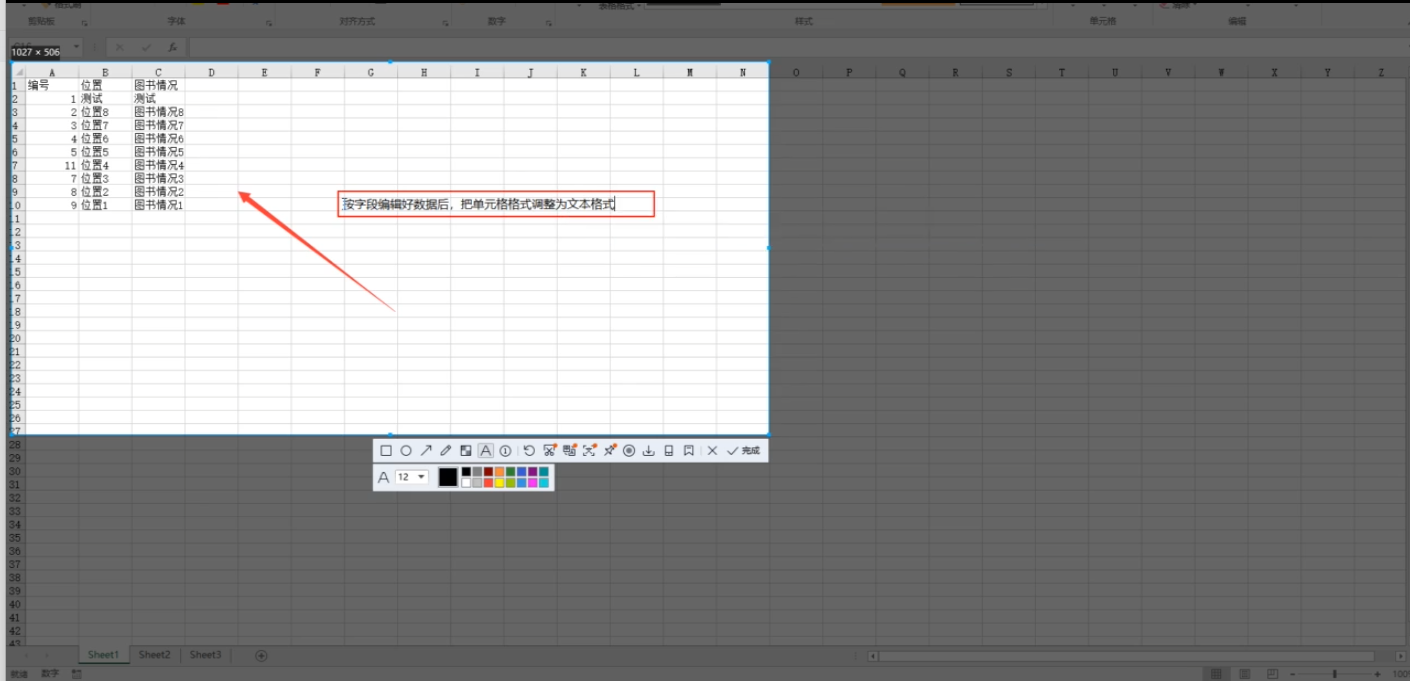Click the large current color black box
The image size is (1410, 681).
[x=448, y=477]
